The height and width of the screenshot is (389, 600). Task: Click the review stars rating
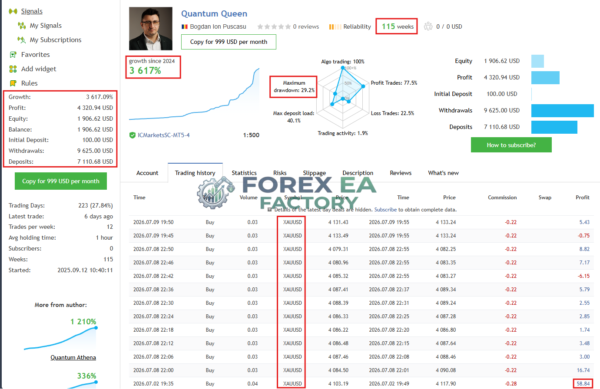pyautogui.click(x=274, y=27)
